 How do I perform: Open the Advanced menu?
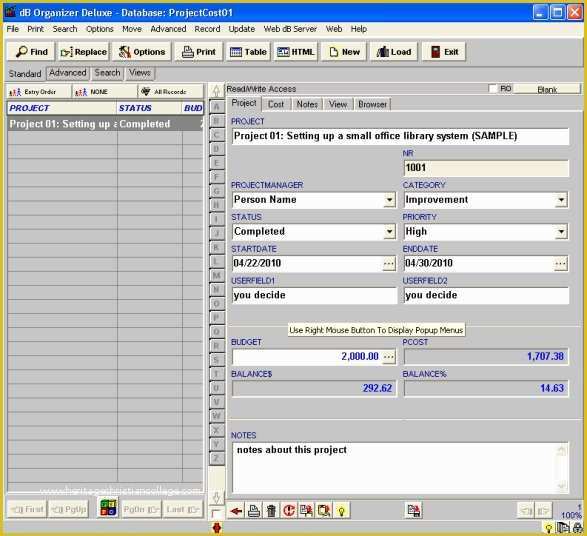[168, 29]
